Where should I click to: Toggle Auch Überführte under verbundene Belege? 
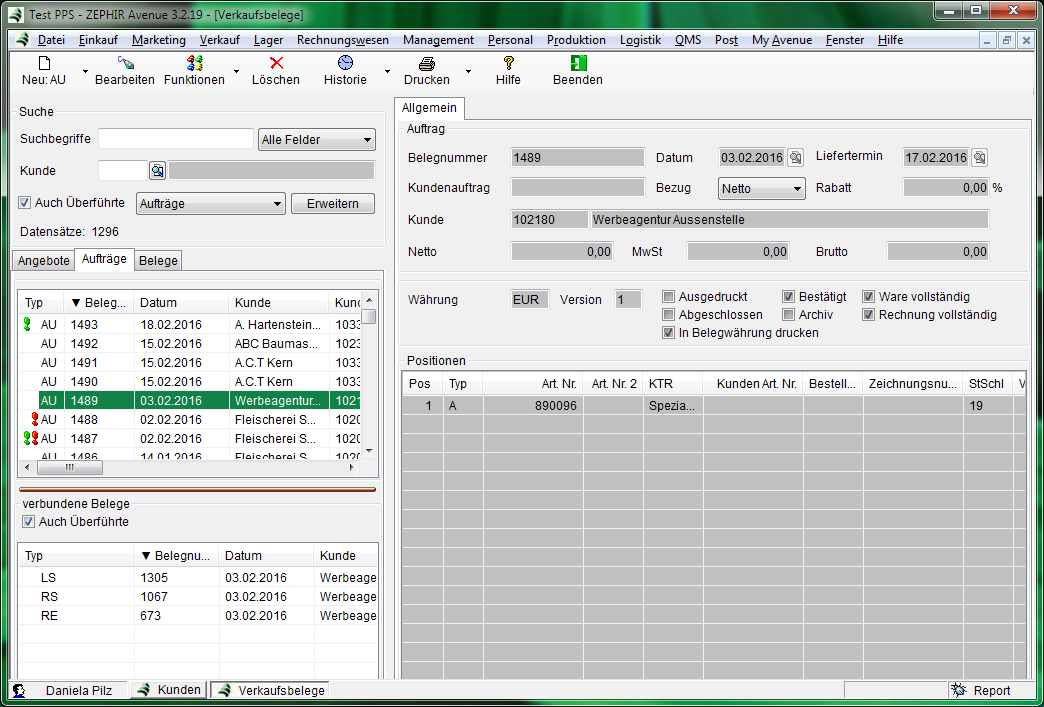coord(28,522)
